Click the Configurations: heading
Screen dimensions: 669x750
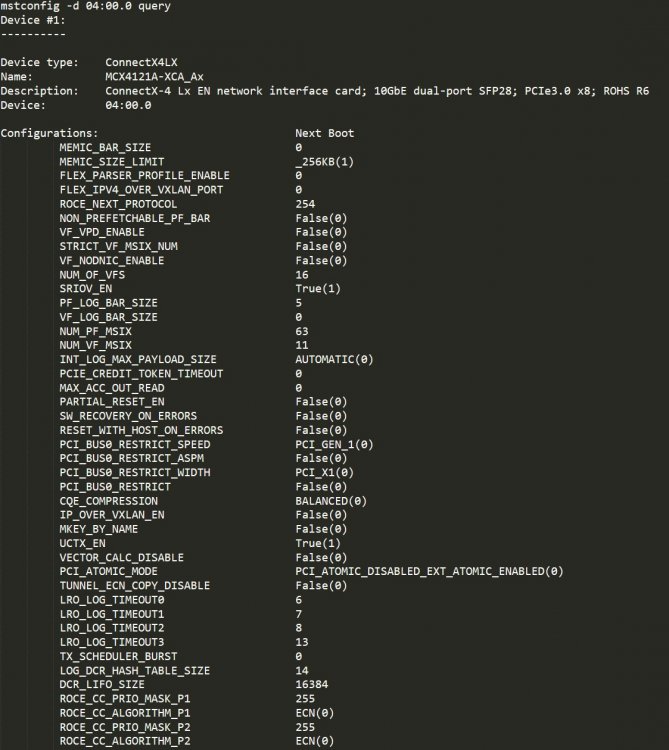[x=49, y=133]
